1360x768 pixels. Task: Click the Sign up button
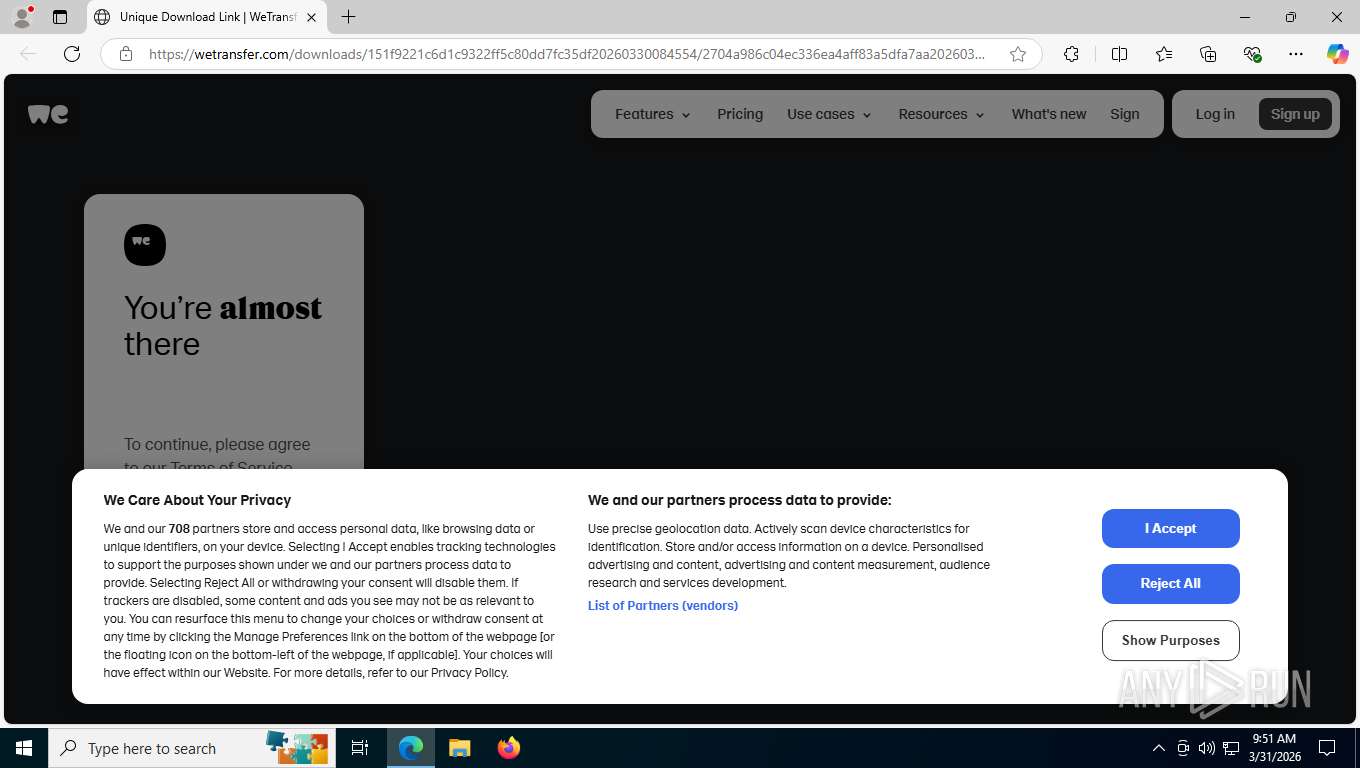pos(1295,114)
